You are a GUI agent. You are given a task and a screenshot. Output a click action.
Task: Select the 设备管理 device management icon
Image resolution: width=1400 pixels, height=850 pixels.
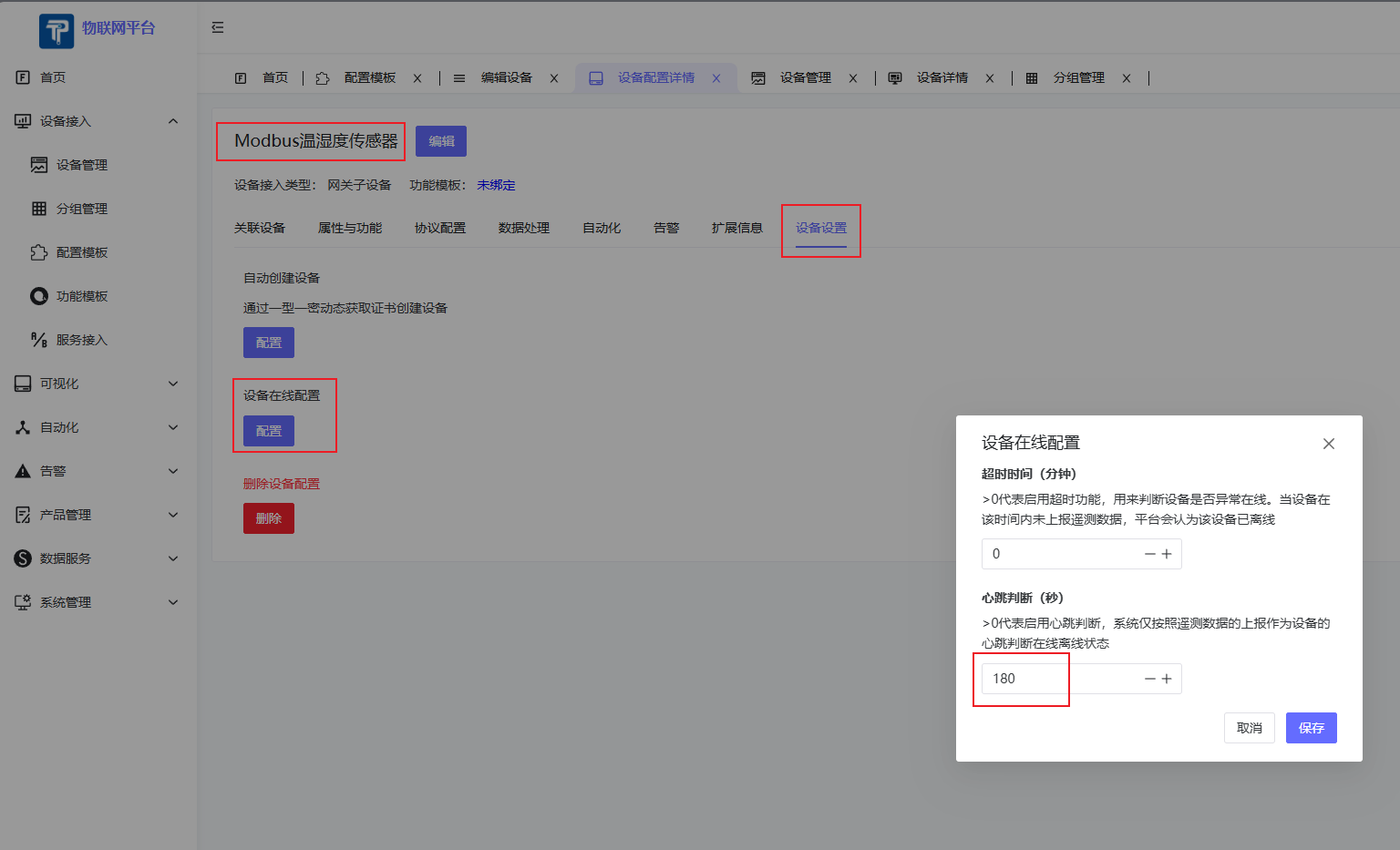pos(38,165)
